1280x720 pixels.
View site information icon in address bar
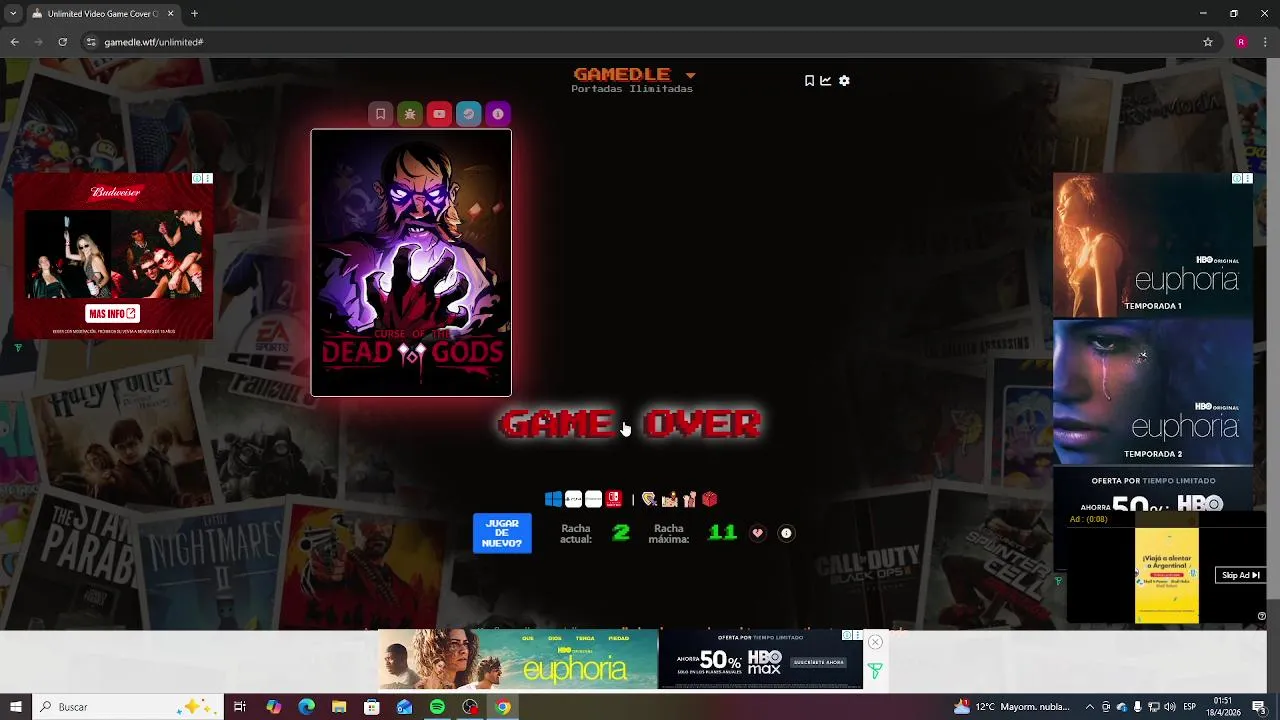pos(91,42)
